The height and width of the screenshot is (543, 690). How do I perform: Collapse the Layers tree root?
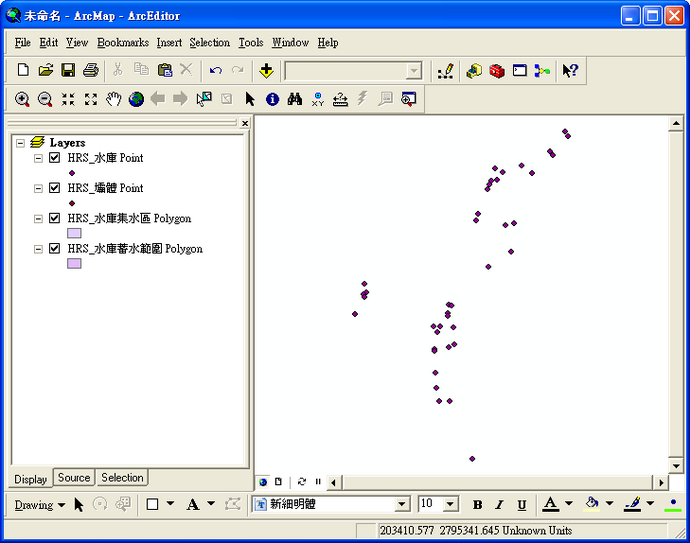pyautogui.click(x=21, y=143)
